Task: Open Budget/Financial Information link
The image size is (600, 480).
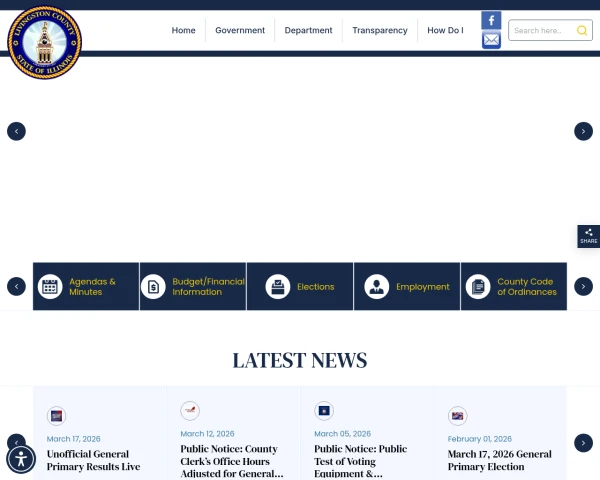Action: [209, 287]
